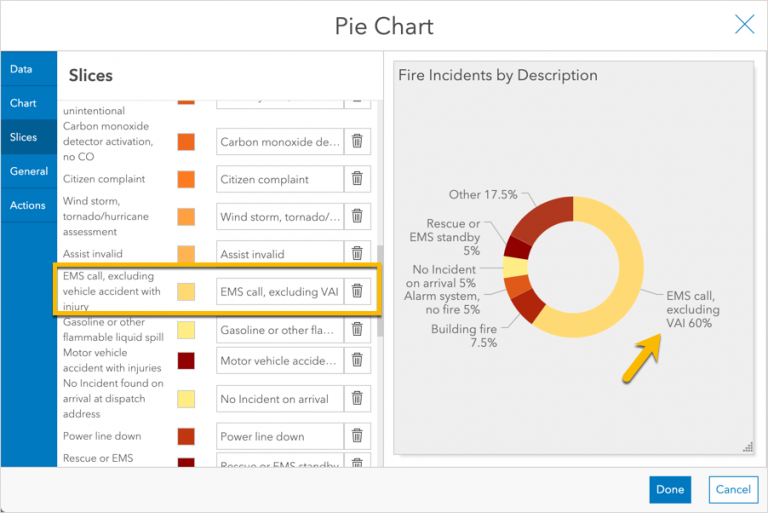Image resolution: width=768 pixels, height=513 pixels.
Task: Delete the Carbon monoxide detector slice
Action: coord(357,142)
